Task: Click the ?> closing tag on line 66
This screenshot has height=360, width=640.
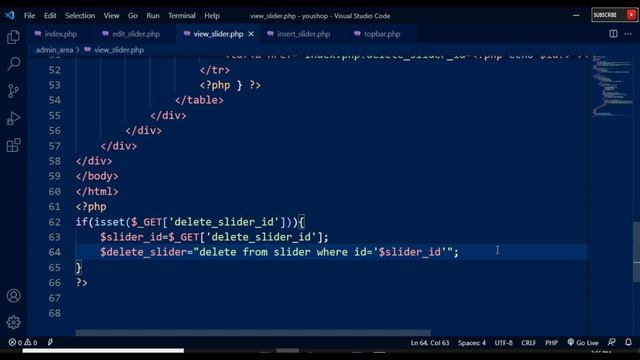Action: tap(82, 282)
